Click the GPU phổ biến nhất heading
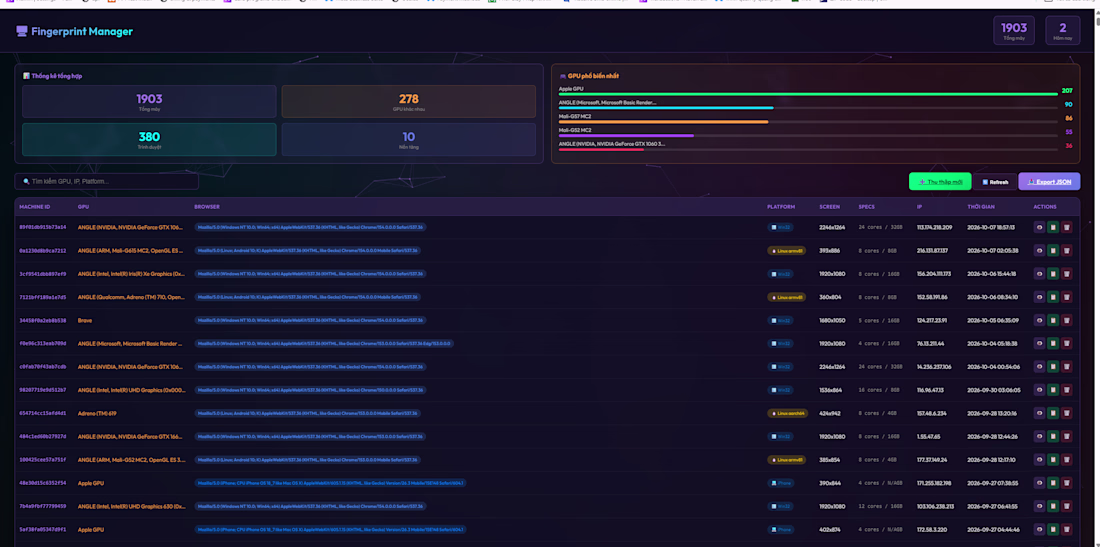The width and height of the screenshot is (1100, 547). 593,76
